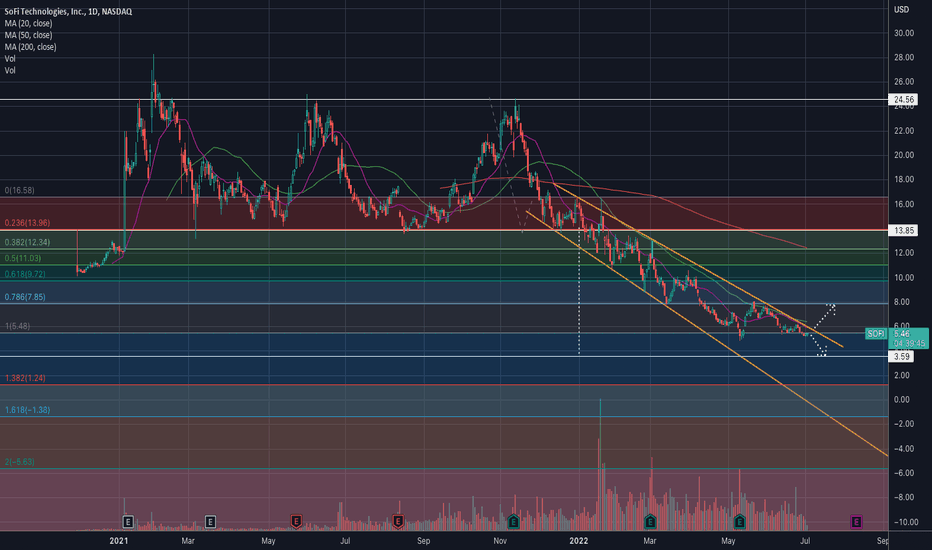This screenshot has height=550, width=932.
Task: Select the green earnings marker above May 2022
Action: pos(739,522)
